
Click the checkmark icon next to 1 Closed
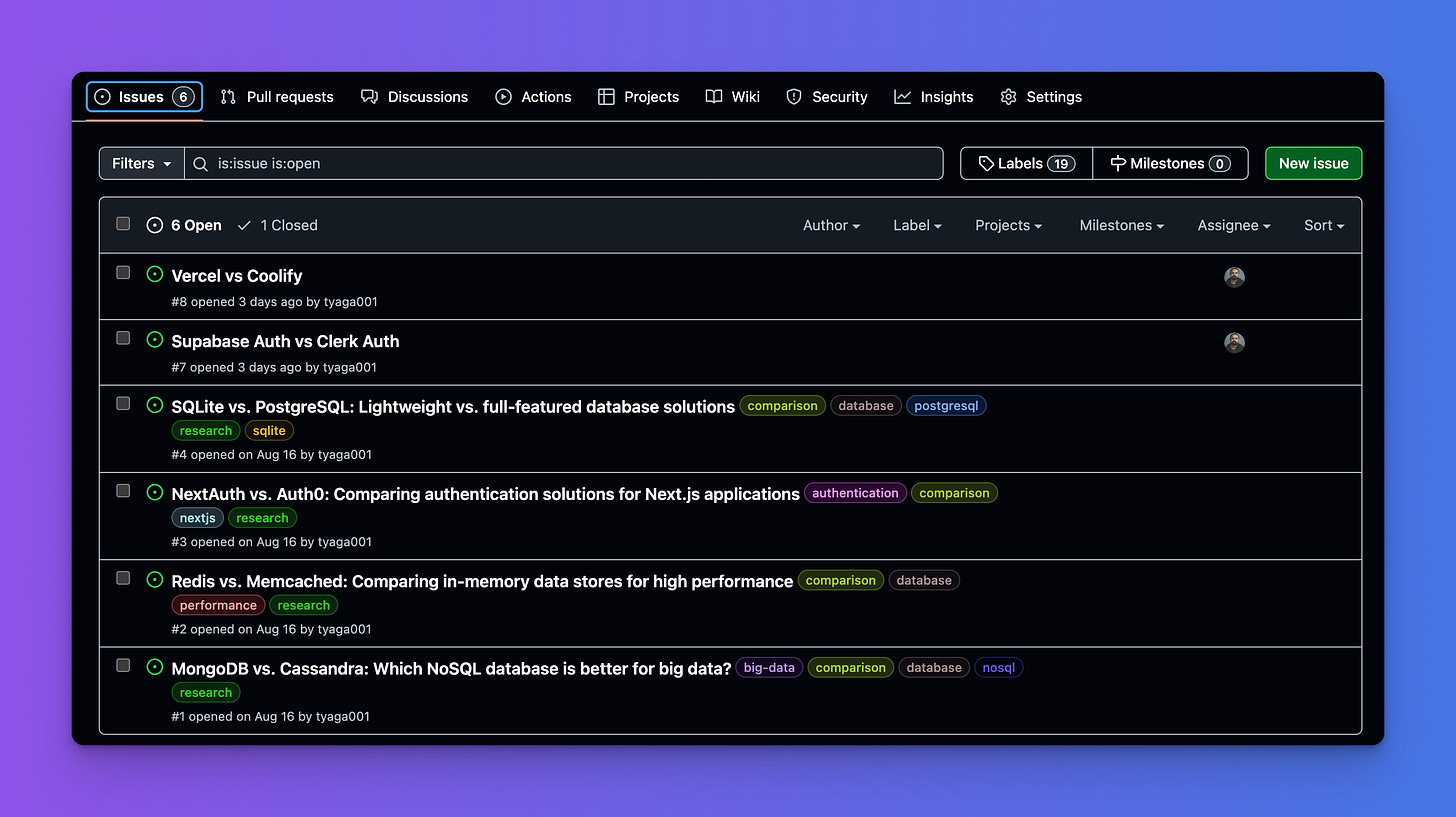[244, 225]
